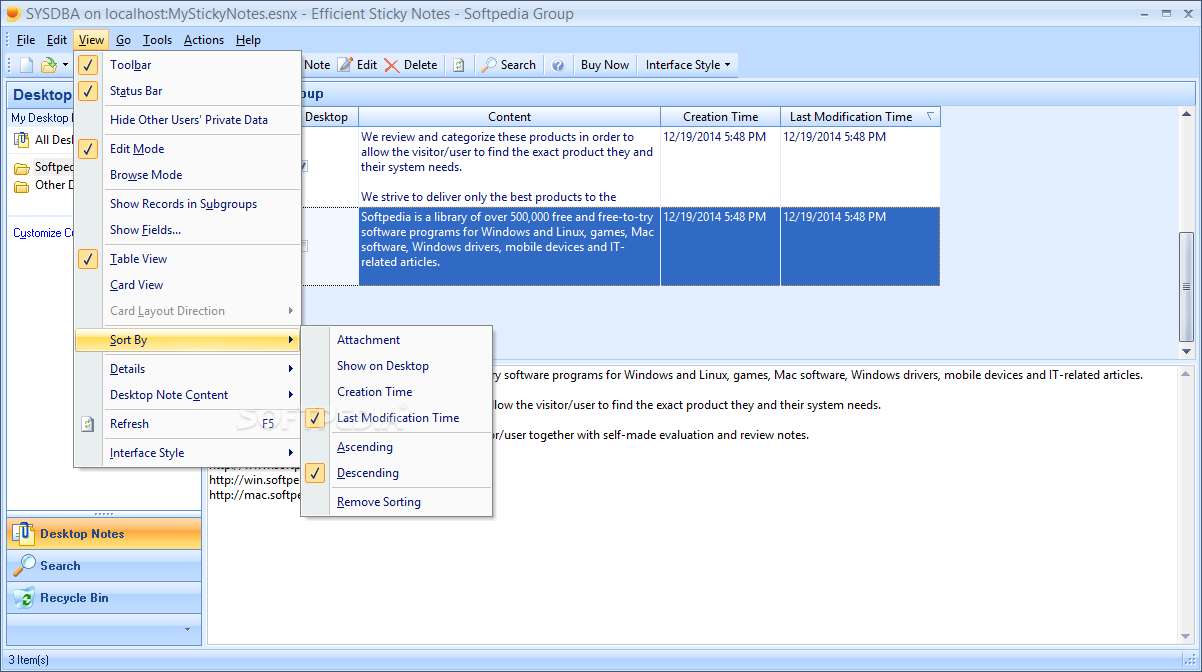This screenshot has height=672, width=1202.
Task: Select Table View option
Action: [x=187, y=259]
